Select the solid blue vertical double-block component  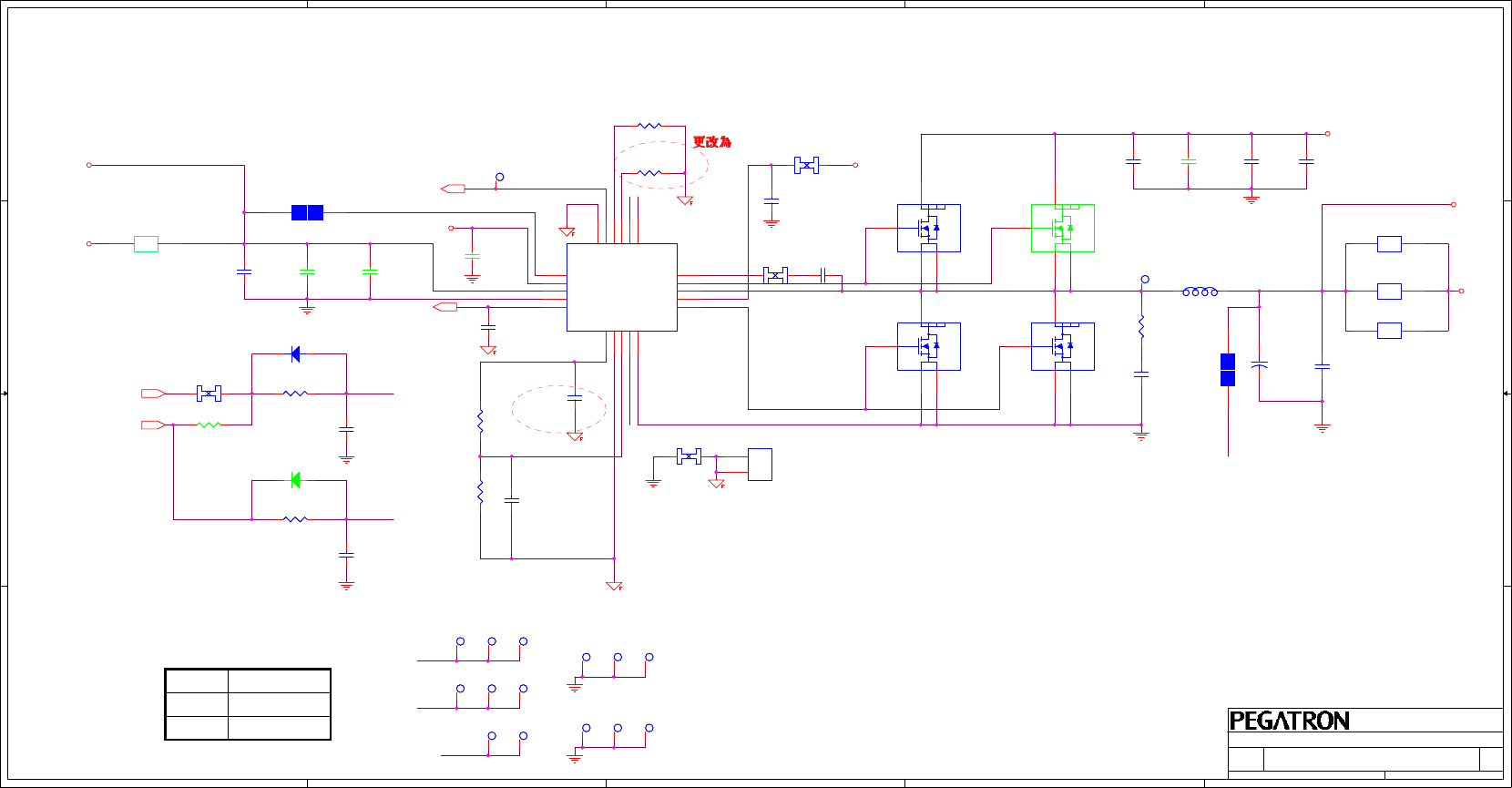point(1228,370)
